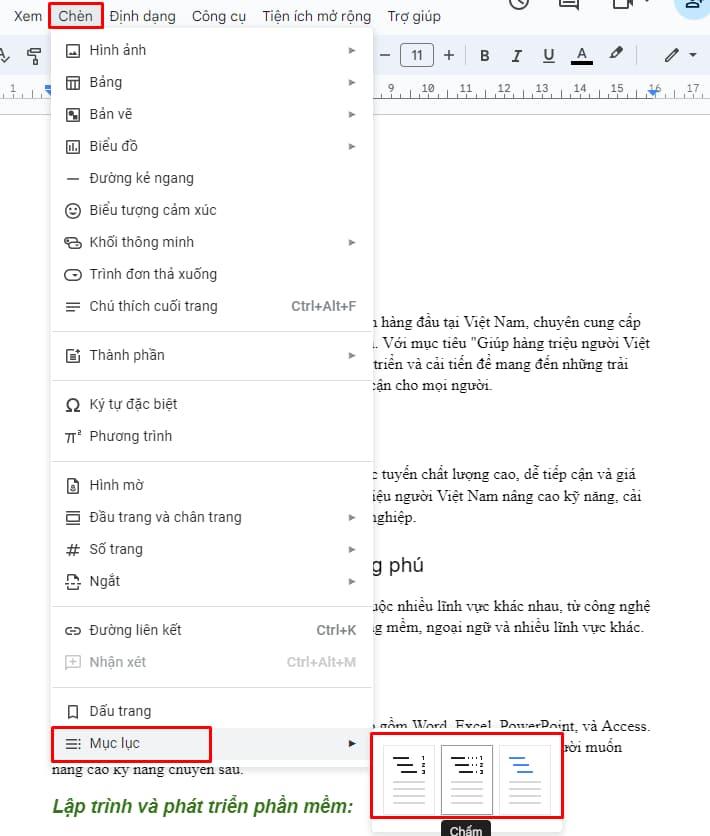Open the text color picker
Viewport: 710px width, 836px height.
point(582,55)
